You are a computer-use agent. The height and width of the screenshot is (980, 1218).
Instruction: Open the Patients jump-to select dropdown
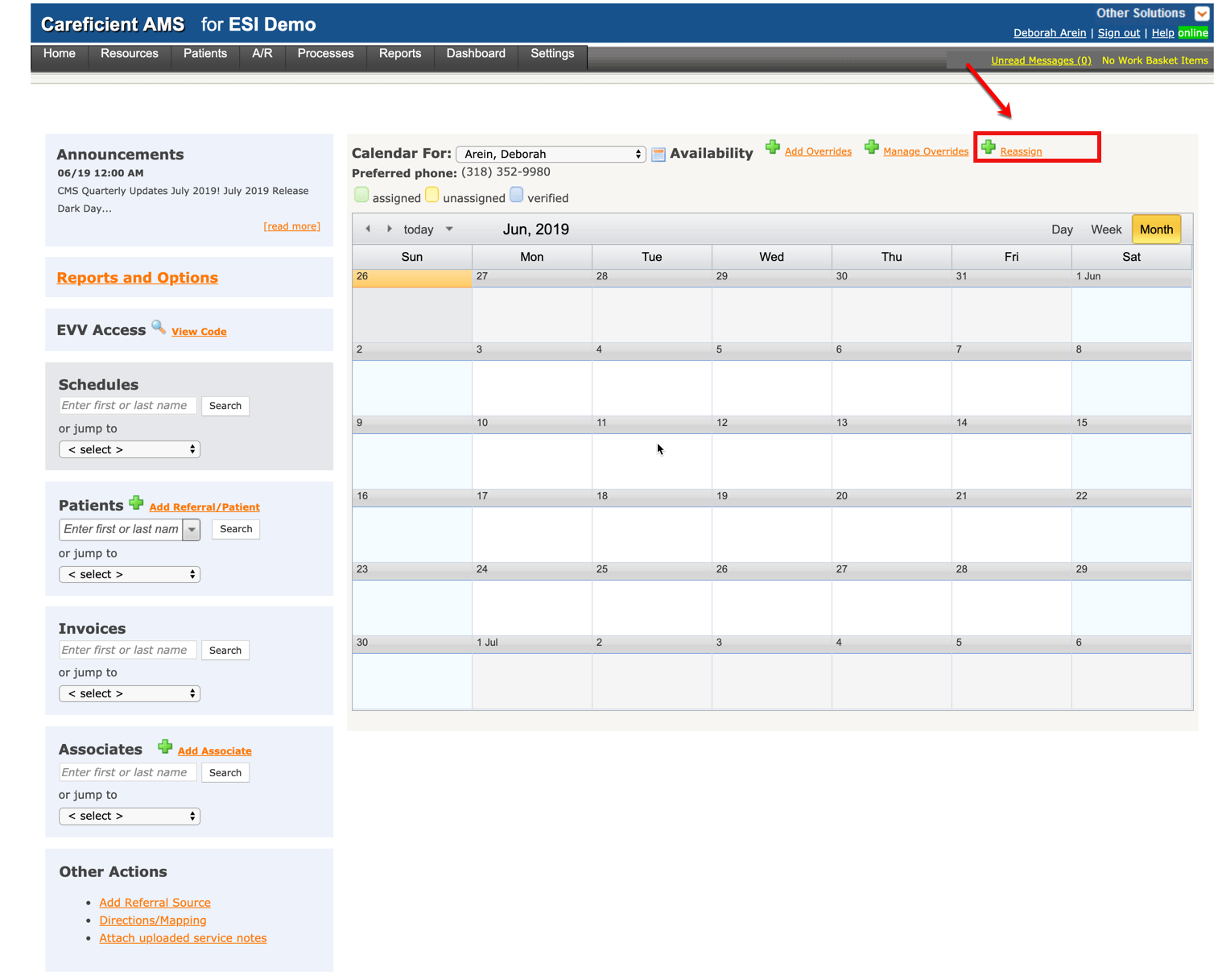click(130, 574)
